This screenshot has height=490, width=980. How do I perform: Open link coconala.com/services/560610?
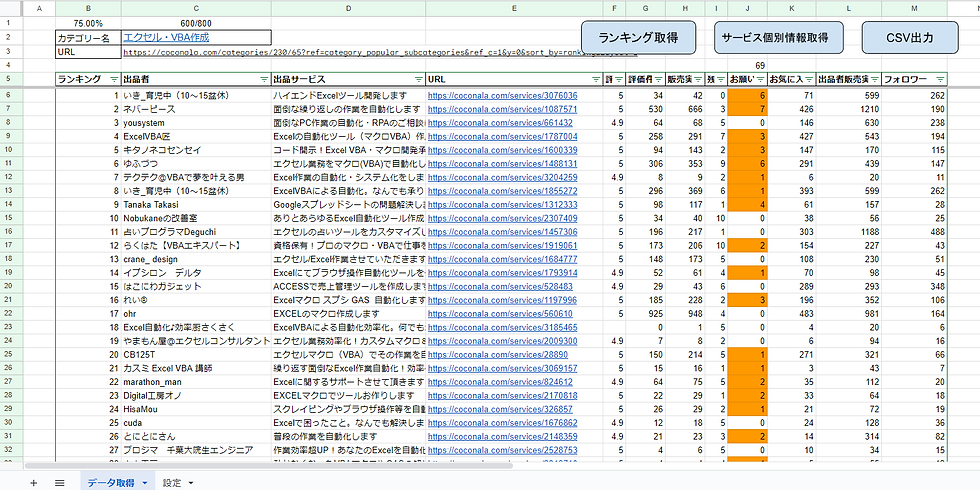coord(500,314)
